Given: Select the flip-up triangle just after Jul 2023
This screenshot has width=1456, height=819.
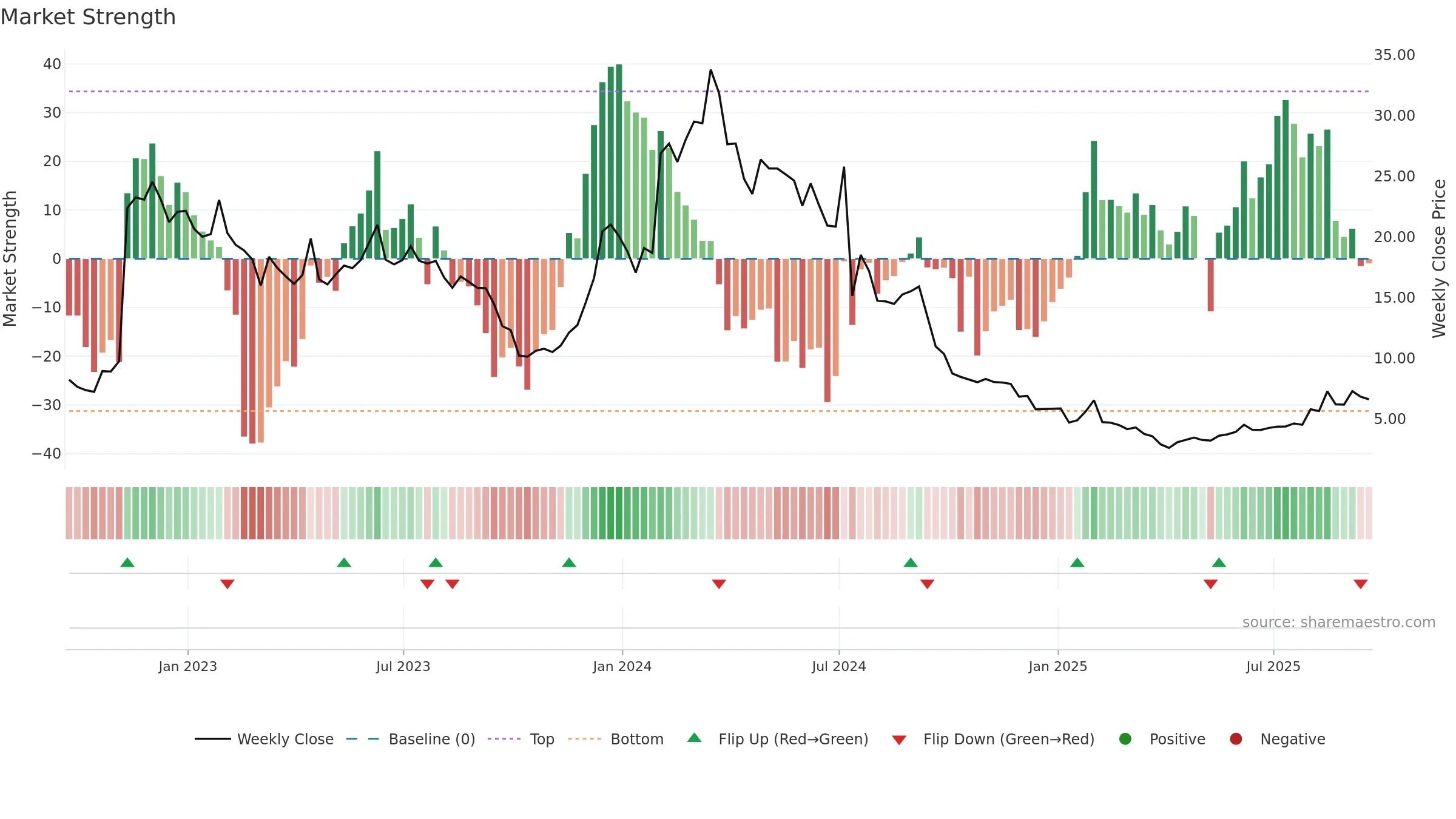Looking at the screenshot, I should pos(436,562).
